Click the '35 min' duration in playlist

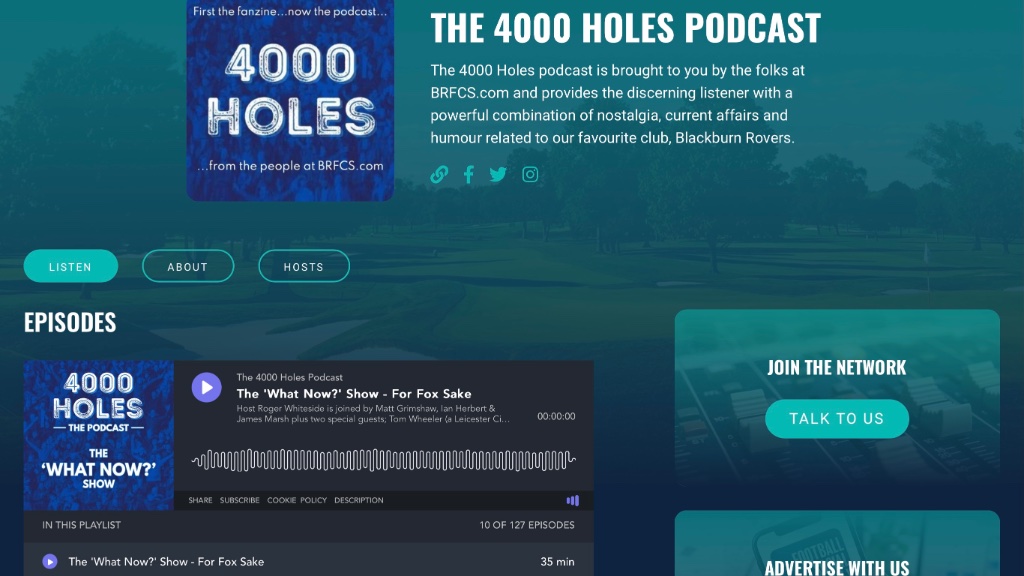(x=557, y=562)
